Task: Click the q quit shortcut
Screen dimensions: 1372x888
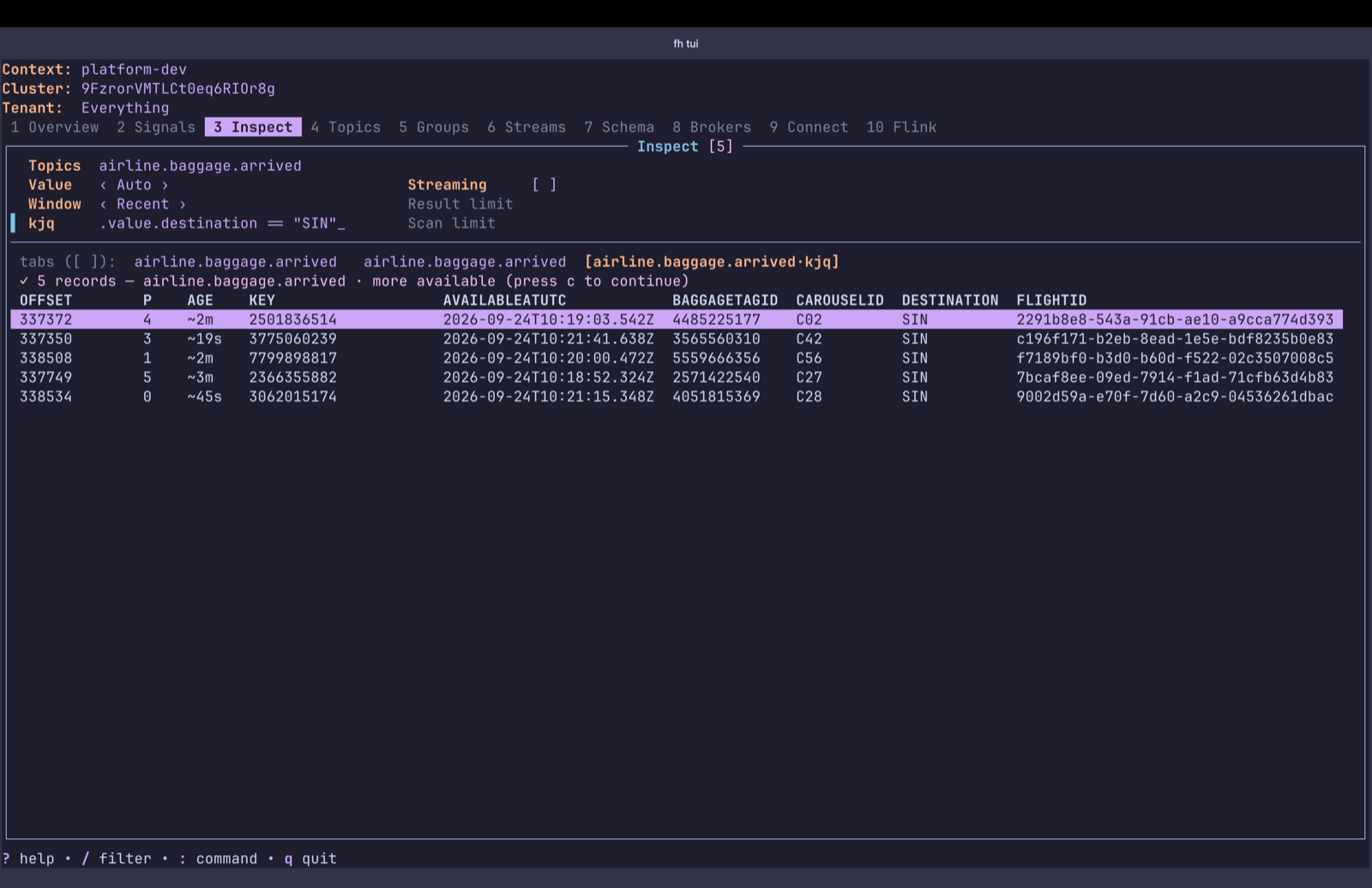Action: pos(310,859)
